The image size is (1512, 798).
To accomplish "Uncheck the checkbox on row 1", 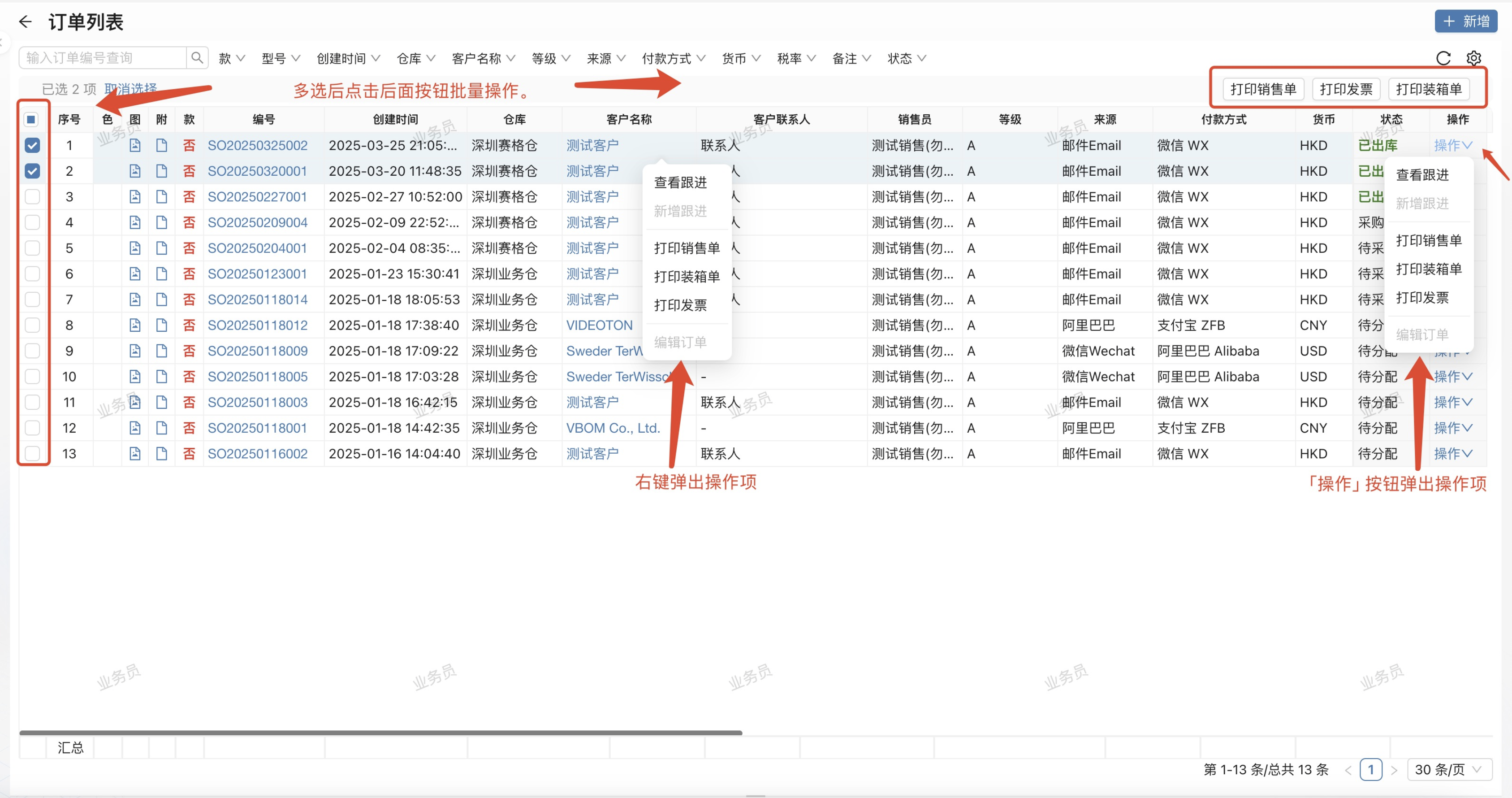I will [32, 145].
